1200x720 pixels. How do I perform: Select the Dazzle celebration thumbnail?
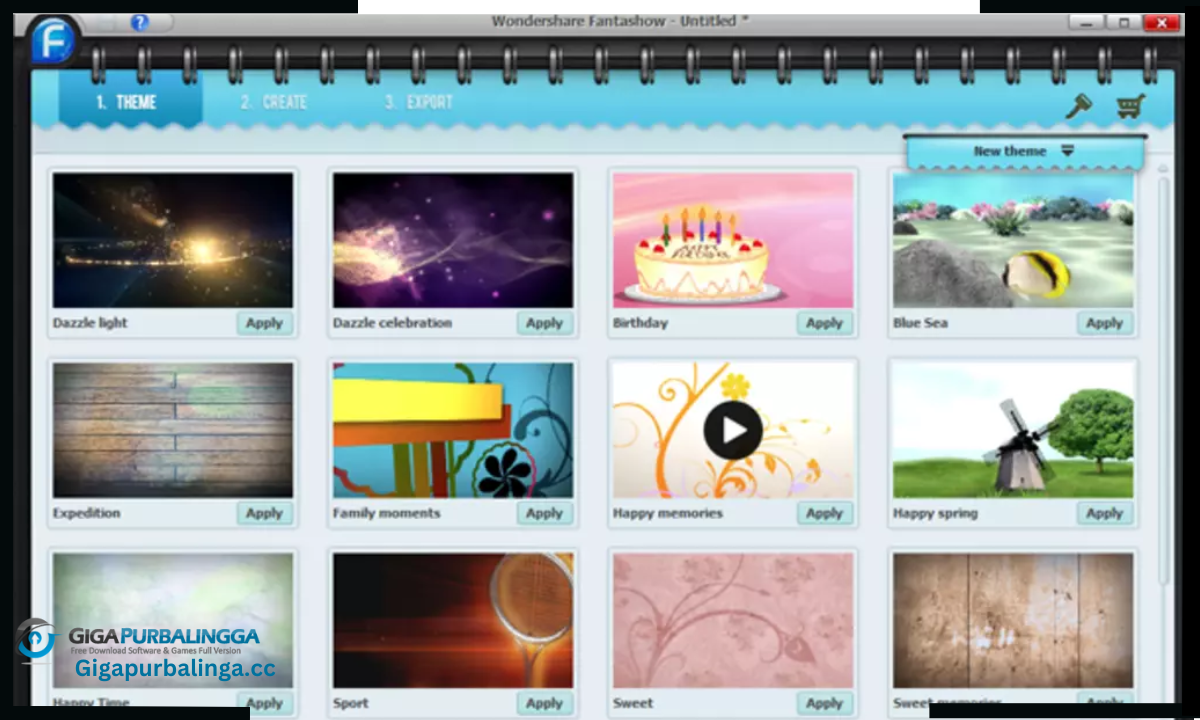[x=453, y=240]
